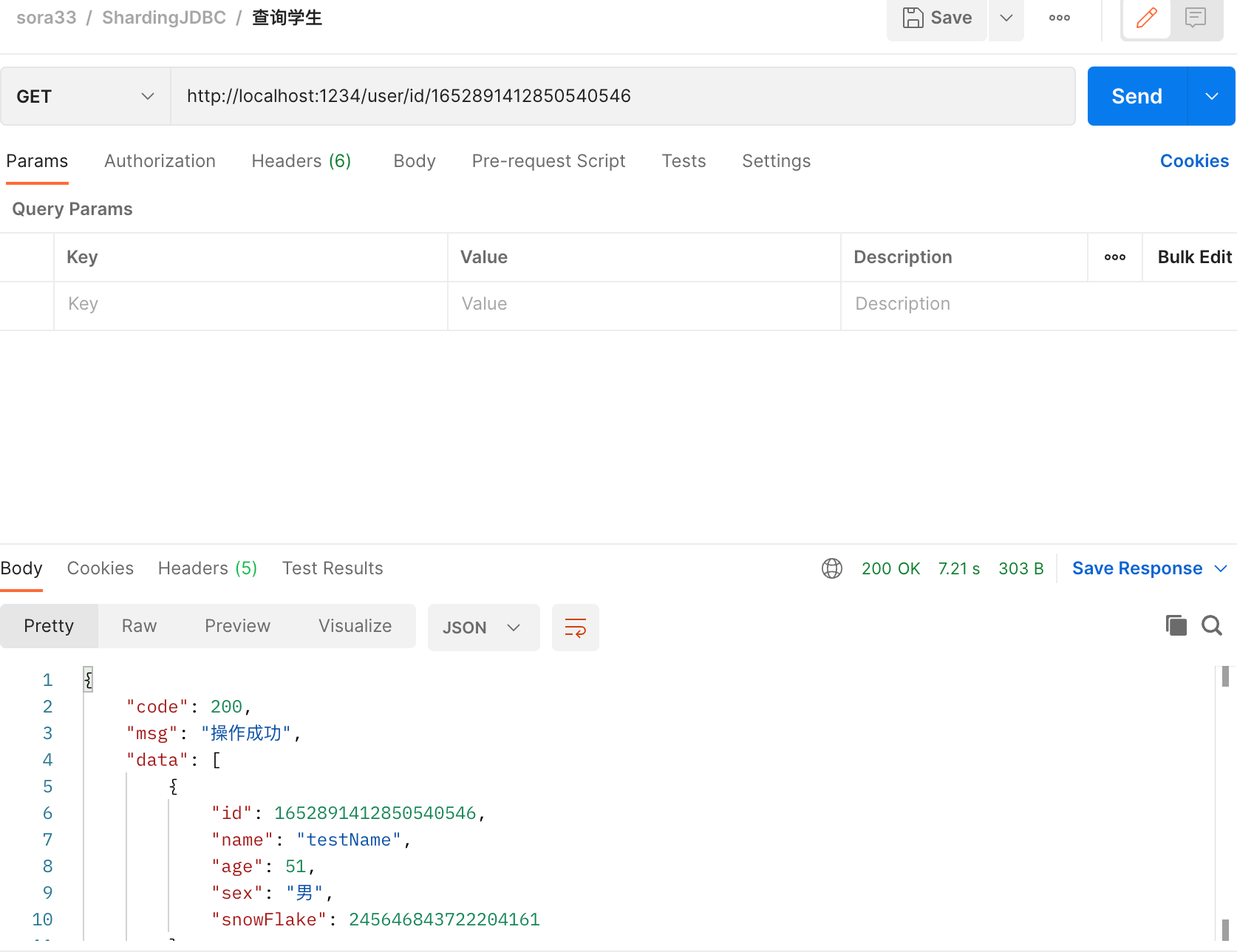
Task: Click the globe network info icon
Action: (x=832, y=568)
